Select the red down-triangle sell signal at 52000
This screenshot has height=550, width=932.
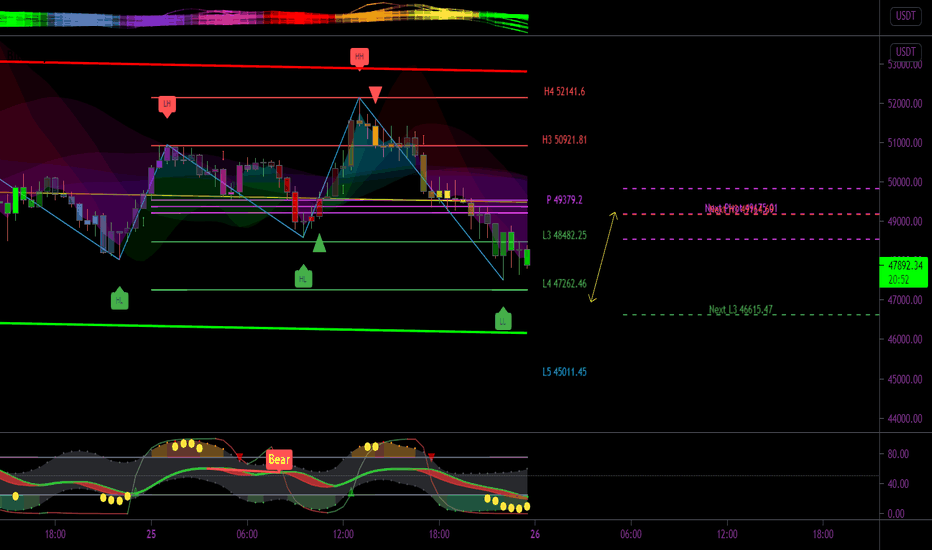pyautogui.click(x=375, y=94)
